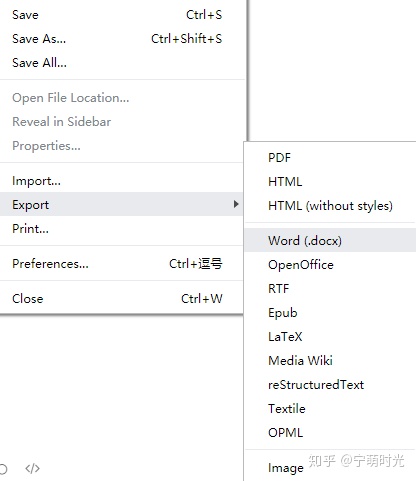Export document as LaTeX
The image size is (416, 481).
point(330,337)
